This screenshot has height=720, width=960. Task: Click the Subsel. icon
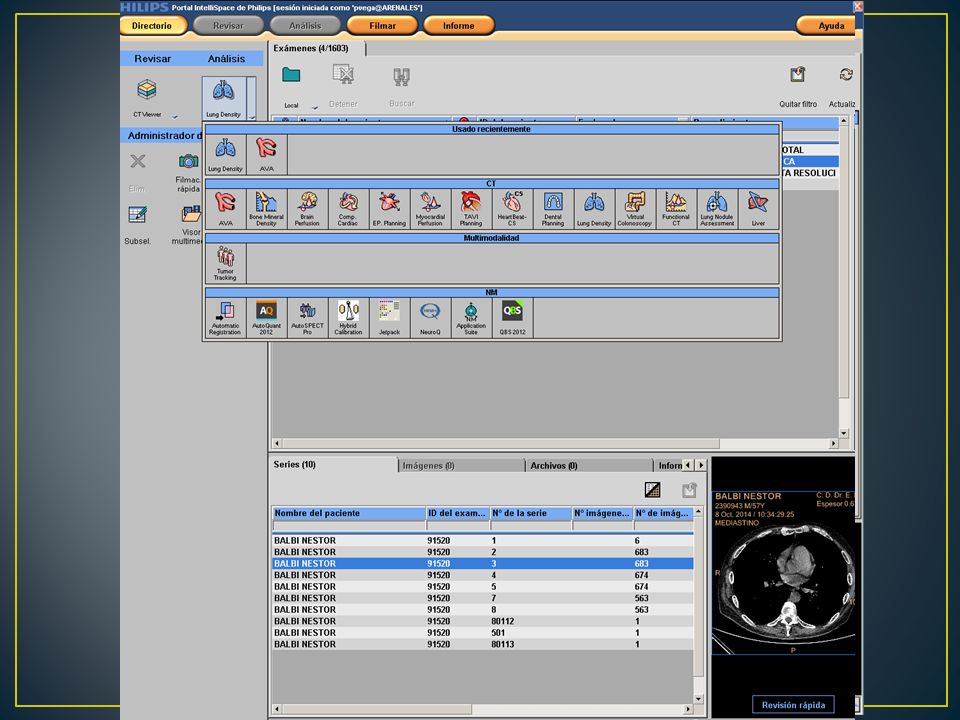pyautogui.click(x=138, y=215)
